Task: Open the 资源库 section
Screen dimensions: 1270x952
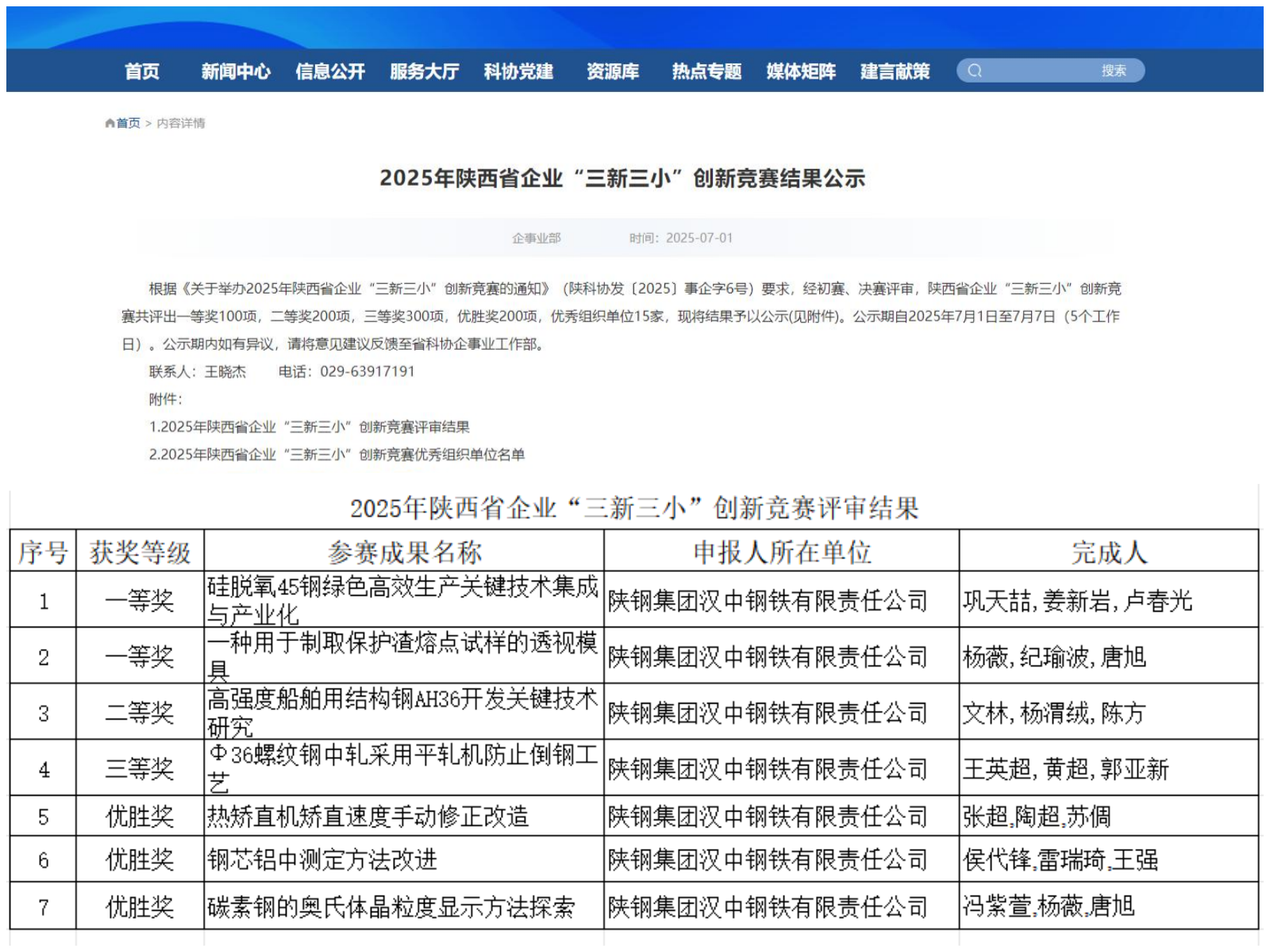Action: point(613,71)
